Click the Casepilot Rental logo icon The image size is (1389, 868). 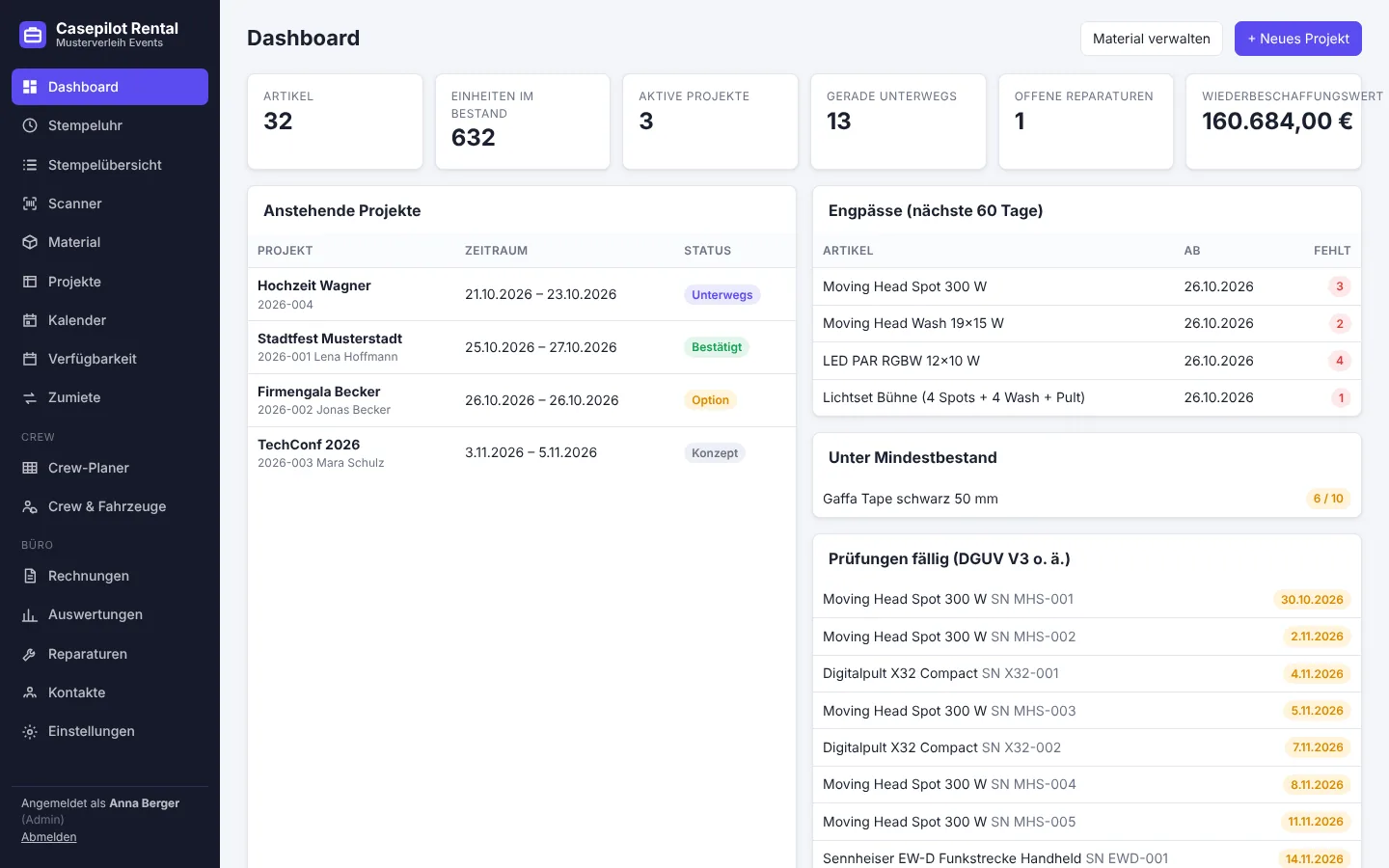[x=33, y=35]
